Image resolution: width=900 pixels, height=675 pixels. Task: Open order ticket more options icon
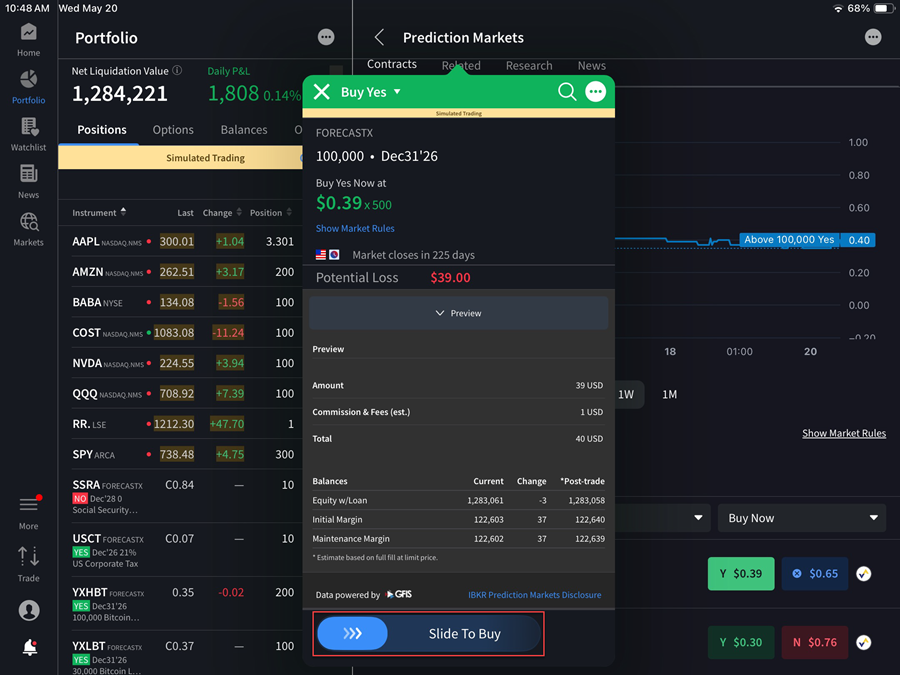595,92
